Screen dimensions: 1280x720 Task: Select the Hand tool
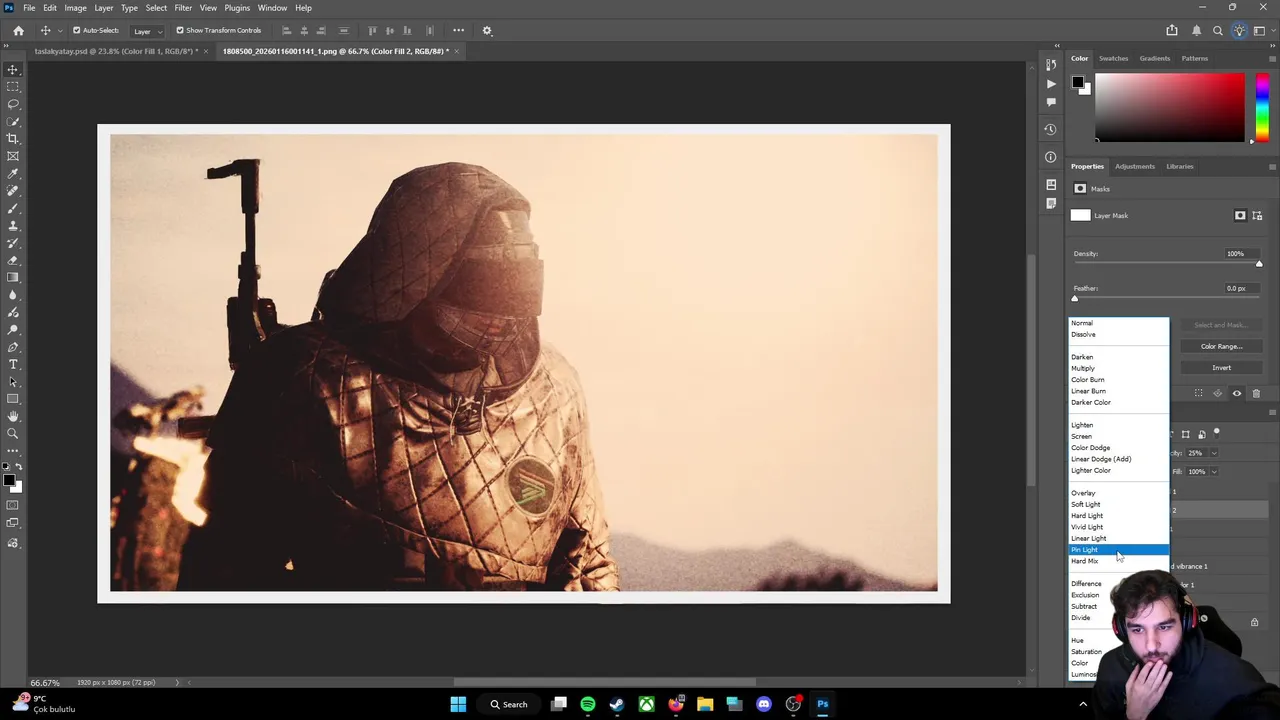pyautogui.click(x=13, y=416)
